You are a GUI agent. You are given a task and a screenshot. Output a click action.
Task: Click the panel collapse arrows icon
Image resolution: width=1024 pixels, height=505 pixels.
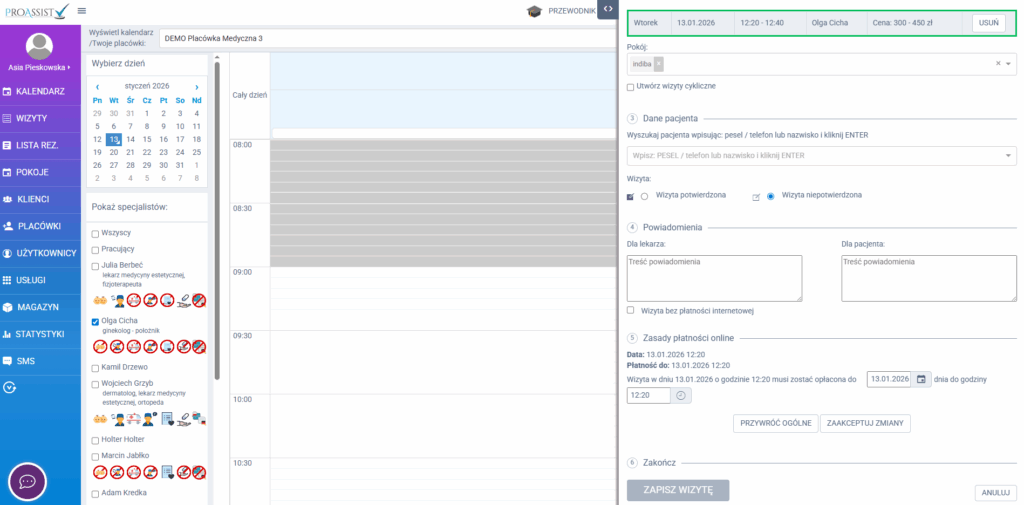pos(608,10)
